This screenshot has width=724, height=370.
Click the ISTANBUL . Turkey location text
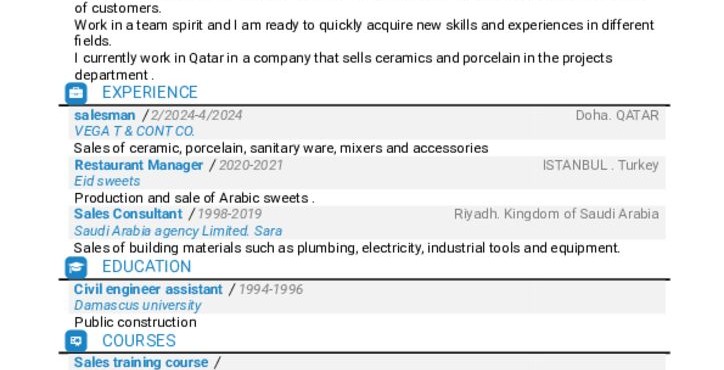pos(601,165)
